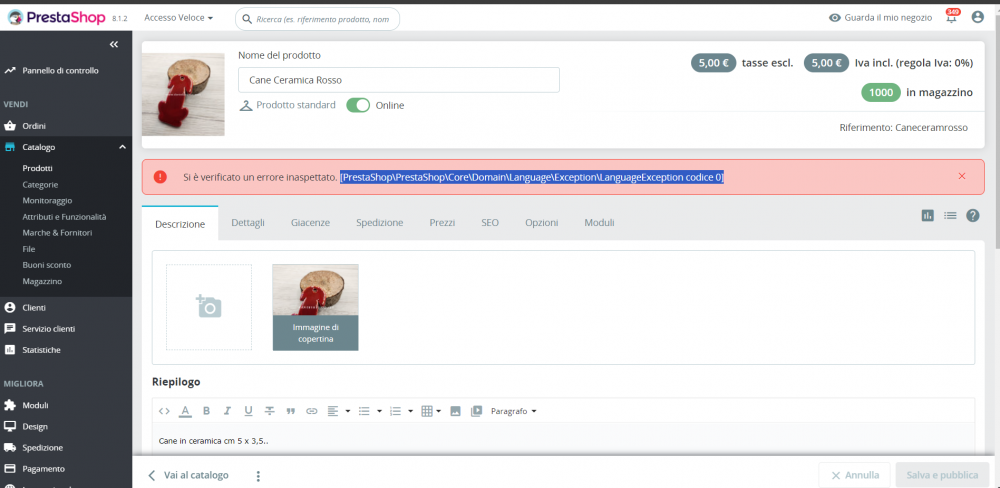Screen dimensions: 1000x488
Task: Add a new image via camera placeholder
Action: pyautogui.click(x=209, y=307)
